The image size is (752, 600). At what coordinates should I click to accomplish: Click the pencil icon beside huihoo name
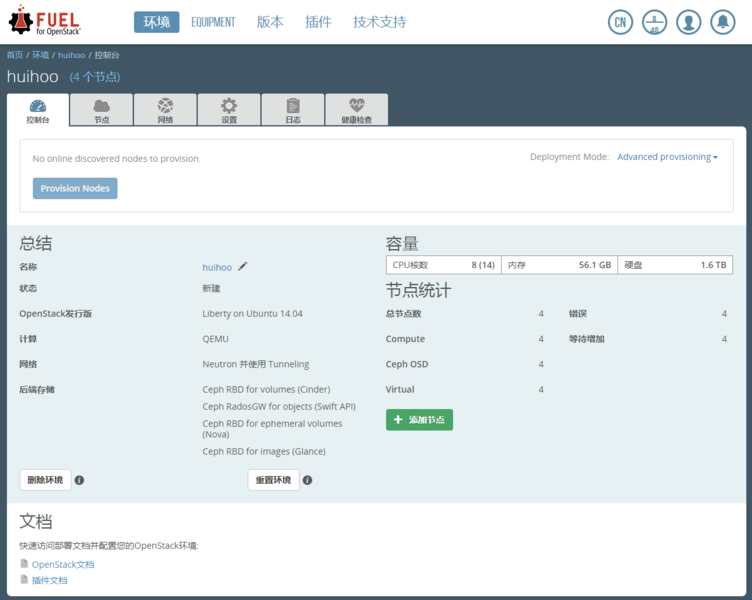pyautogui.click(x=243, y=267)
